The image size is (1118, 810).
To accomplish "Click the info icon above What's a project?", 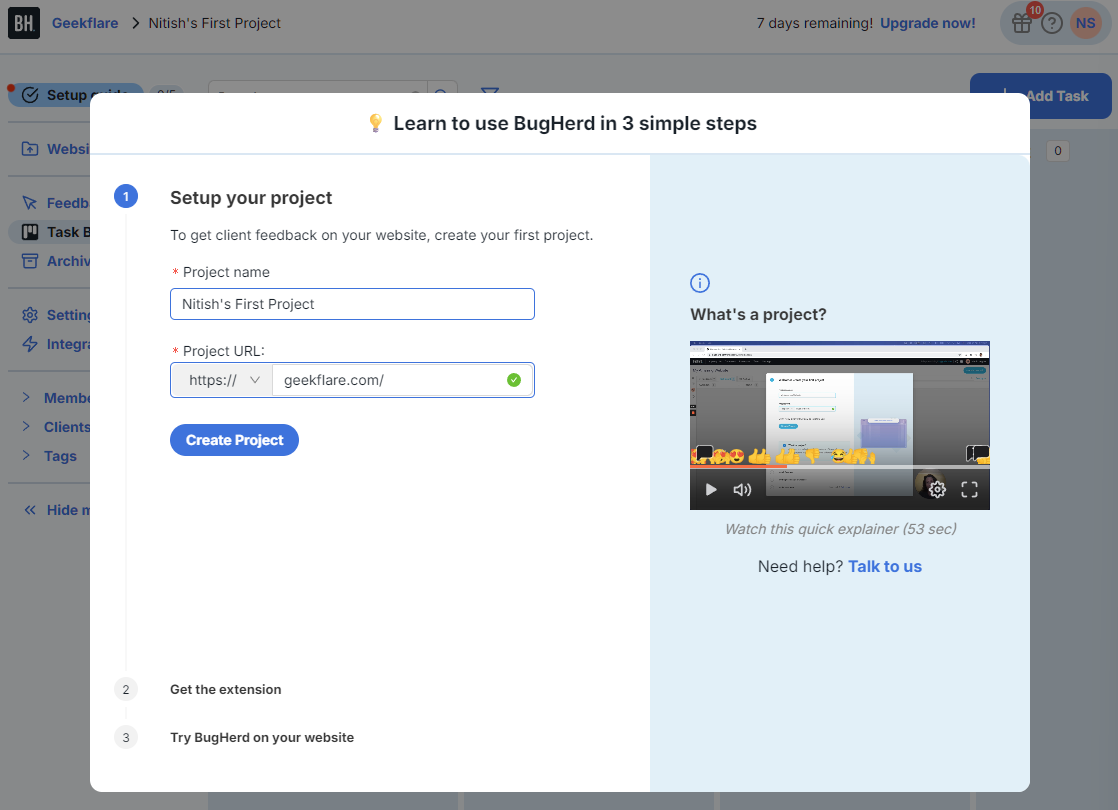I will click(x=700, y=283).
